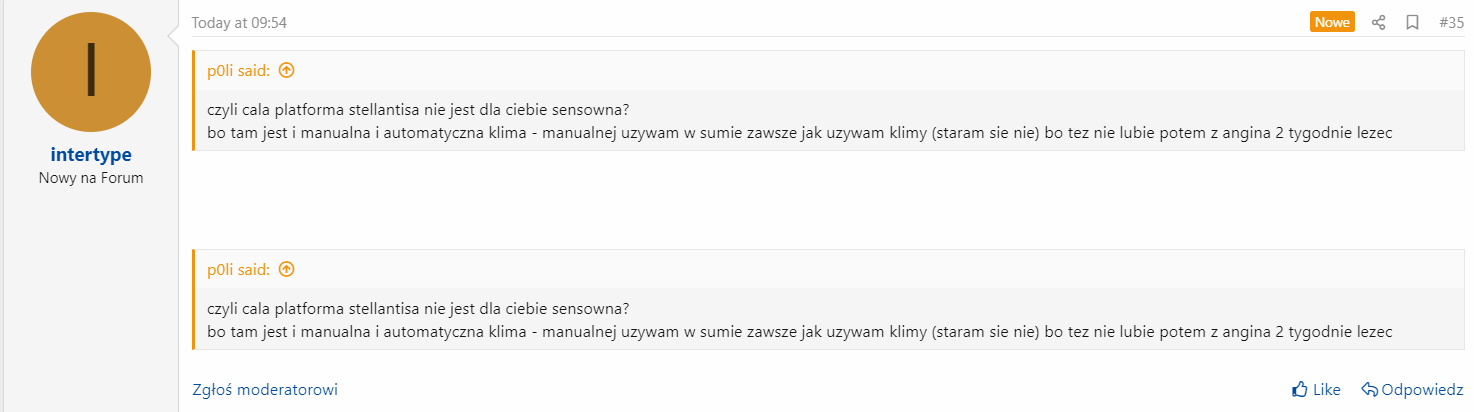Click the share icon for post #35
The width and height of the screenshot is (1474, 412).
pos(1378,22)
